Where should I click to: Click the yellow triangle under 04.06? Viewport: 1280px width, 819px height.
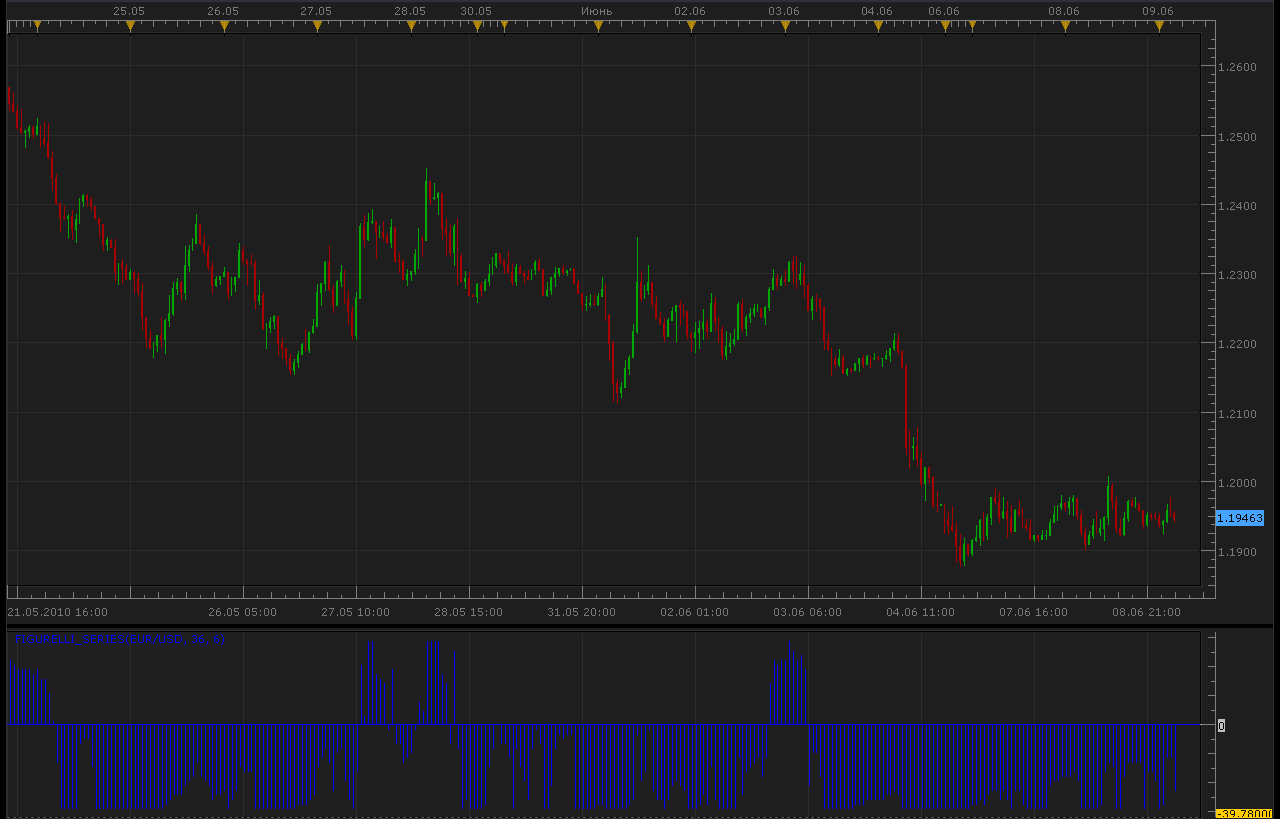[878, 27]
